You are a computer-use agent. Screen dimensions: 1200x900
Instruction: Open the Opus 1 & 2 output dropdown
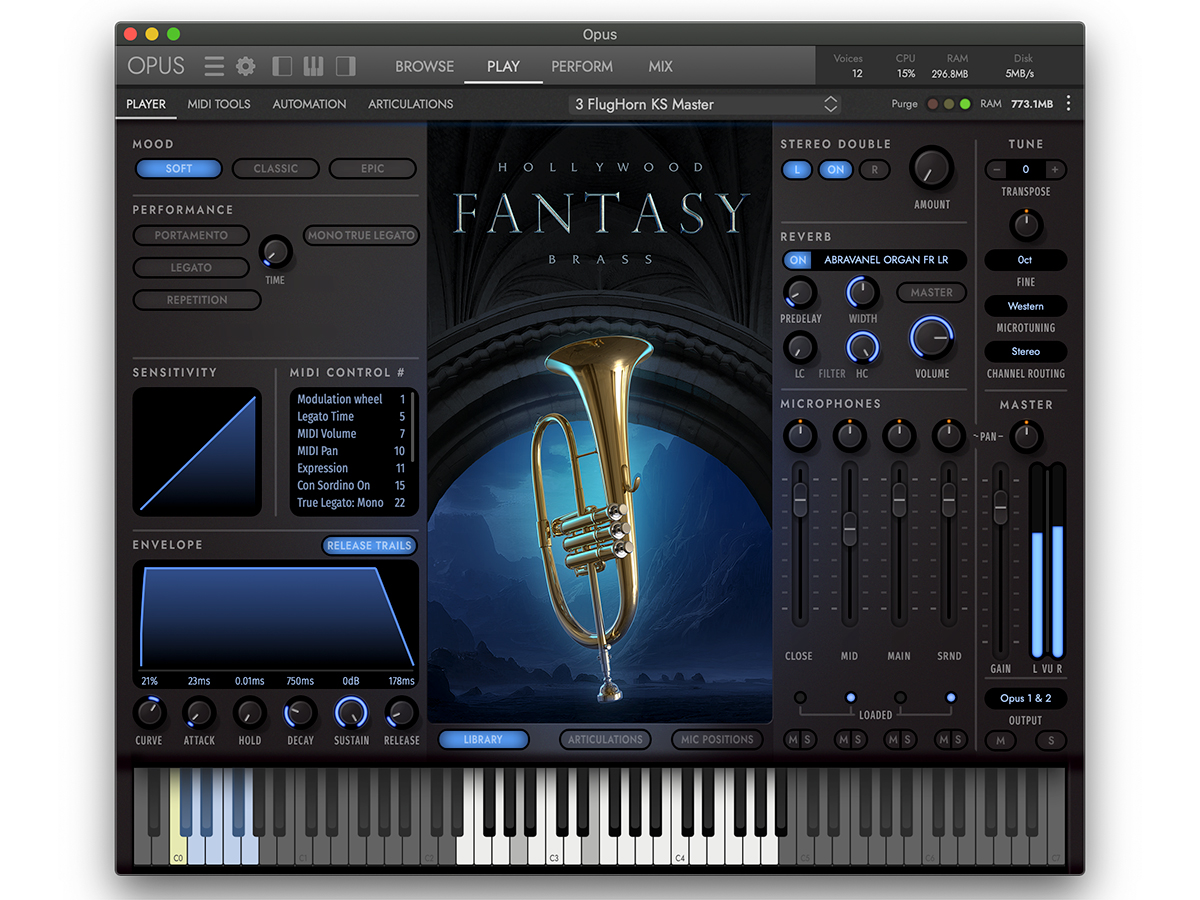pos(1025,698)
